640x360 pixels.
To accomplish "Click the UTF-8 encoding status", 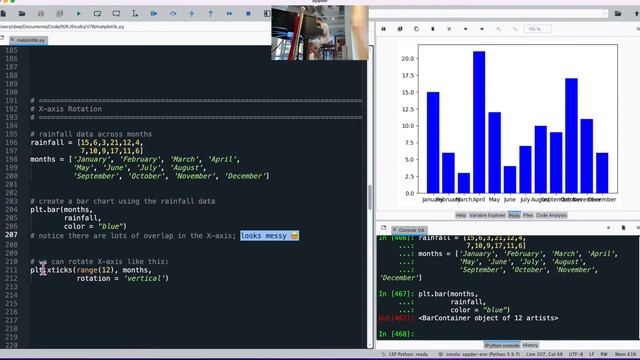I will 576,354.
